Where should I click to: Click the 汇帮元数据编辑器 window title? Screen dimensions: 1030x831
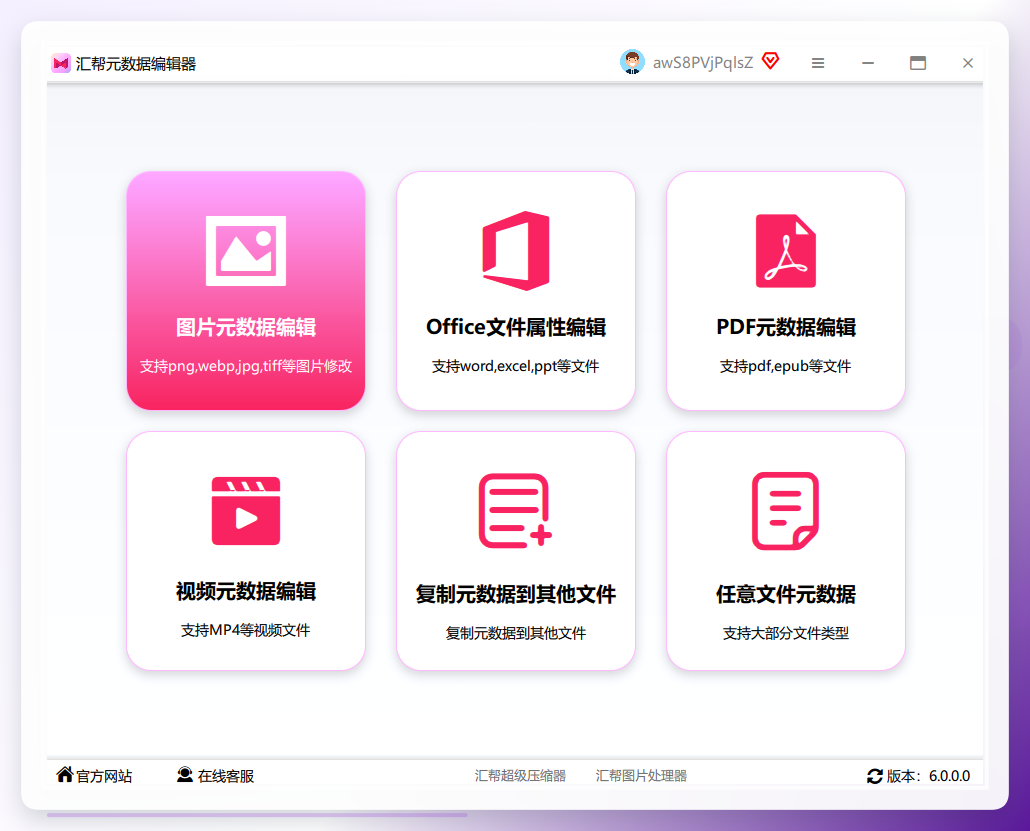(136, 64)
